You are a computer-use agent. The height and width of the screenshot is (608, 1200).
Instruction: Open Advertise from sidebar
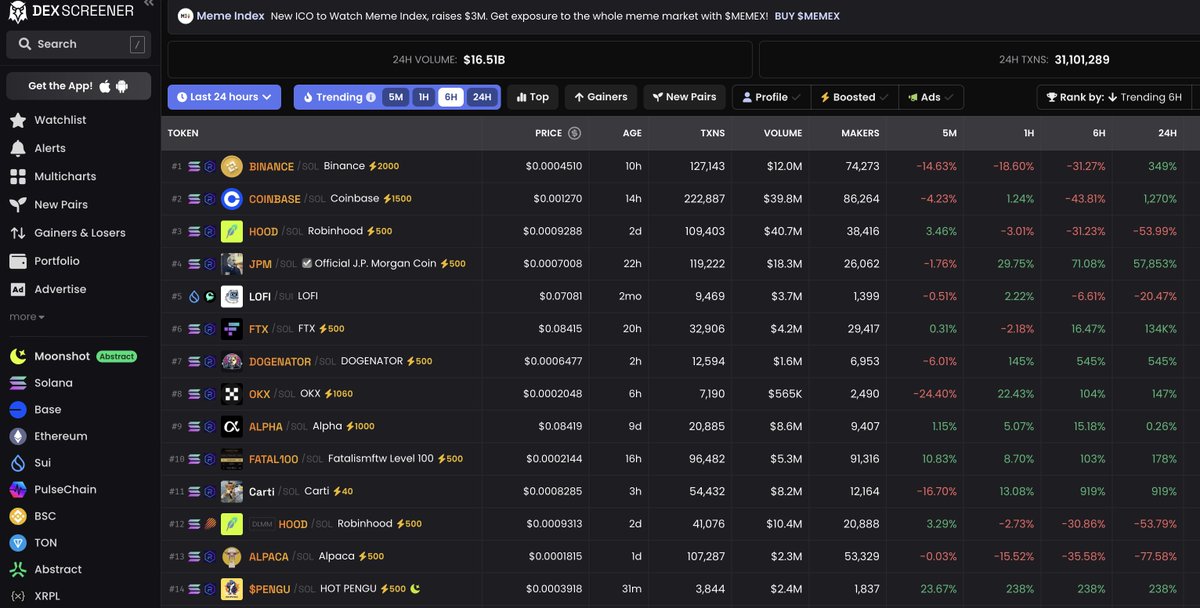pos(60,289)
